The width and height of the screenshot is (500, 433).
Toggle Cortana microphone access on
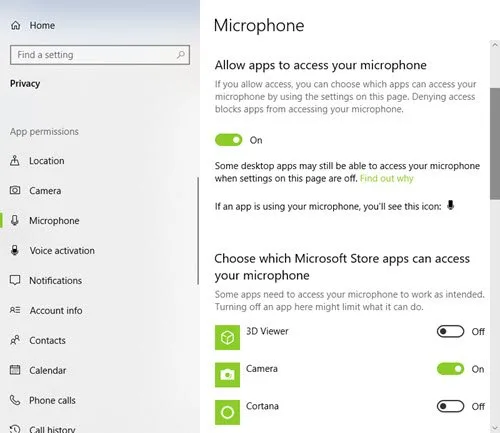(x=450, y=406)
